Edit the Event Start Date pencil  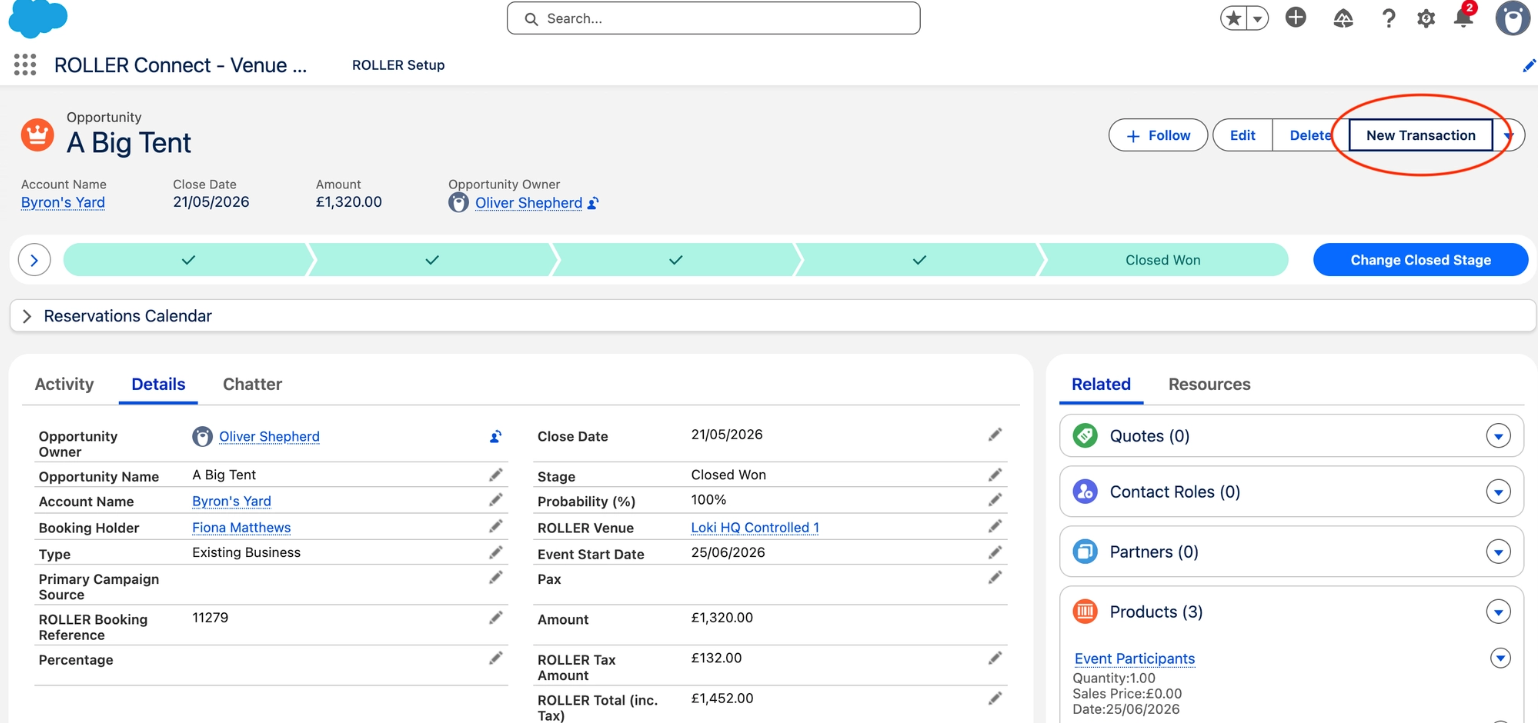coord(995,552)
